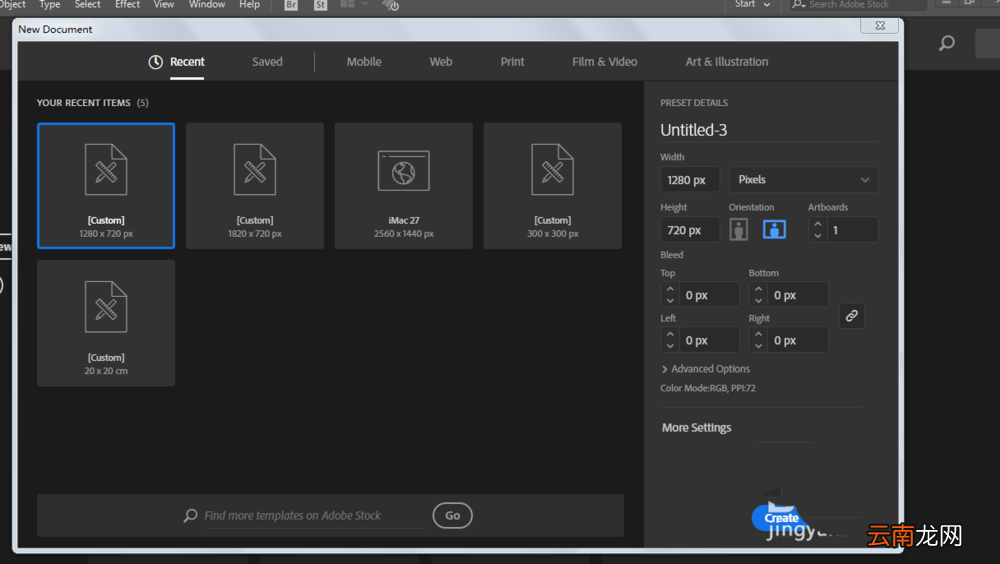1000x564 pixels.
Task: Open the Effect menu
Action: 128,4
